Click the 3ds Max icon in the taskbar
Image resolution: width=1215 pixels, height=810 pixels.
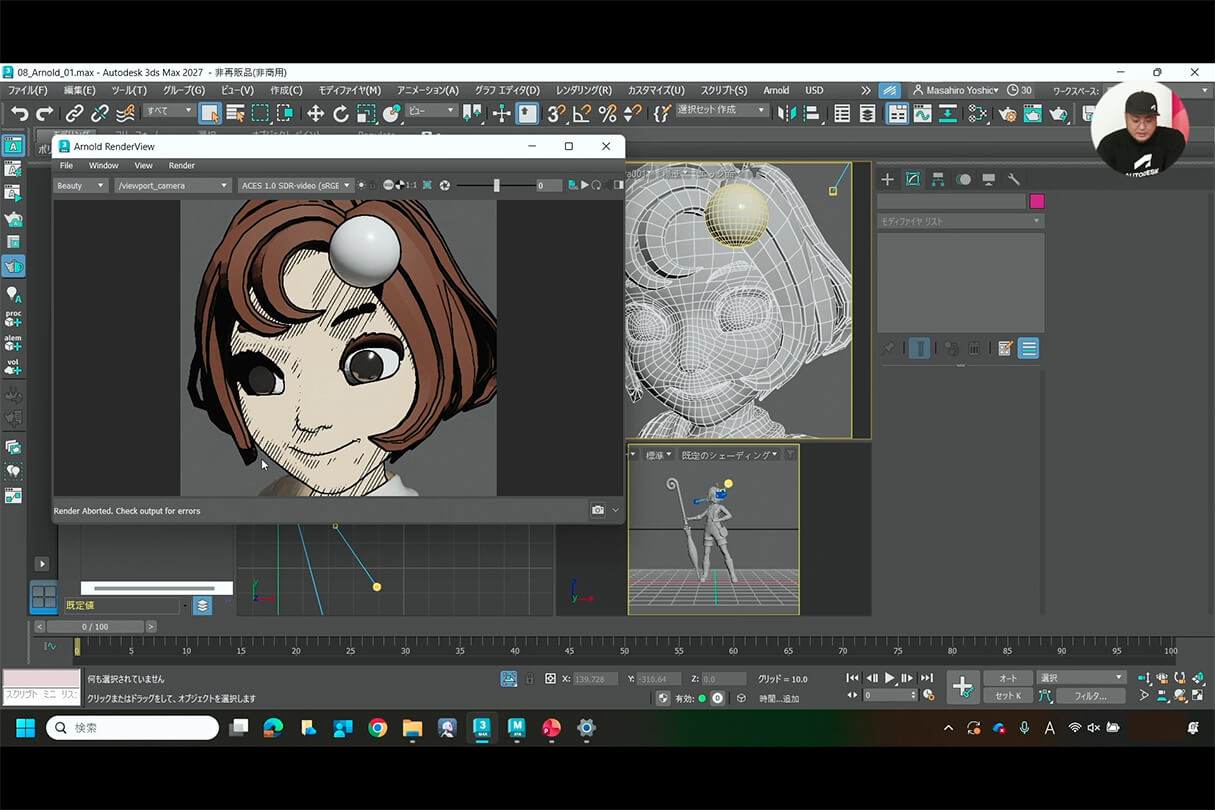pos(483,728)
